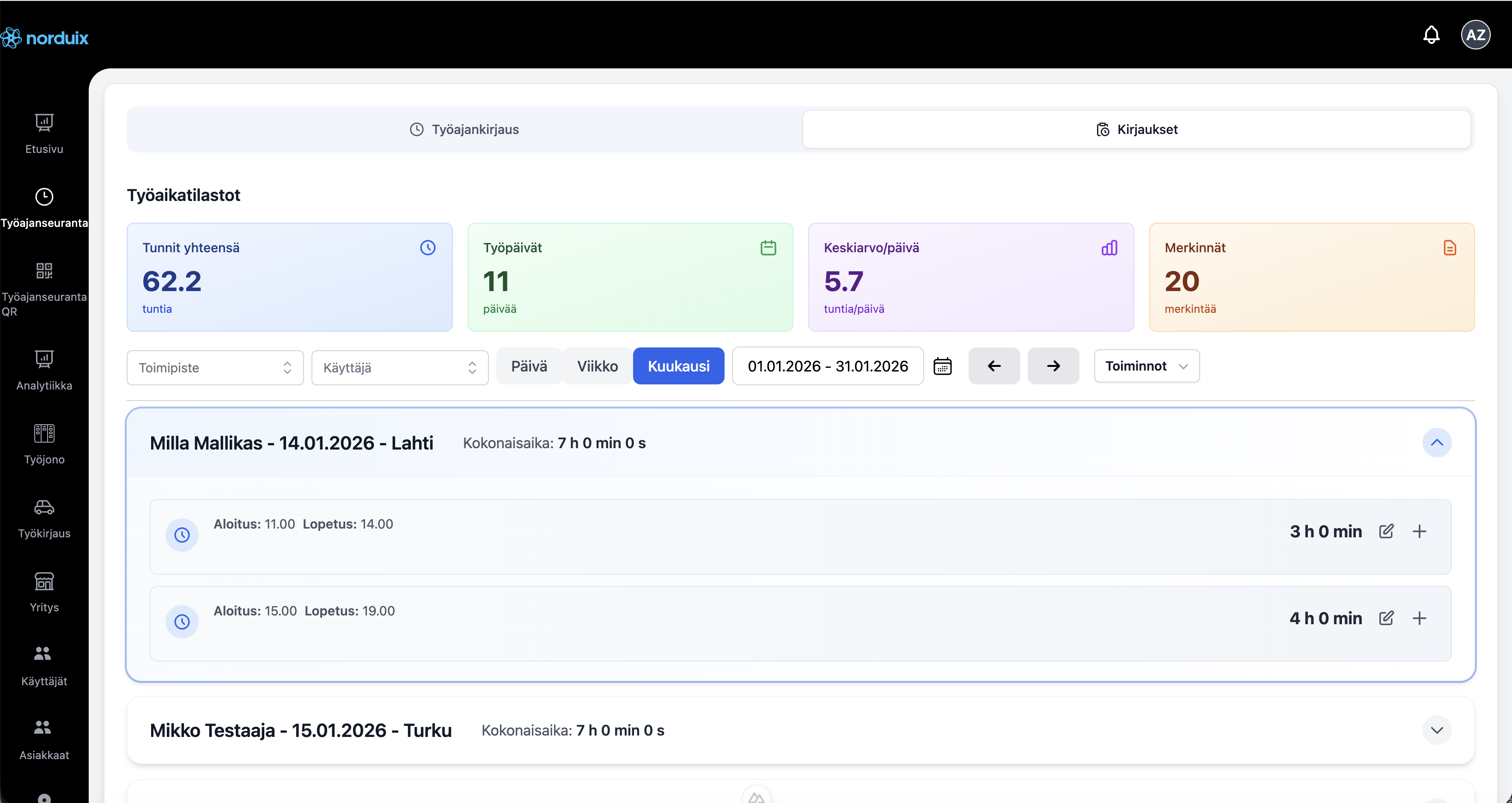This screenshot has width=1512, height=803.
Task: Add to the 15.00–19.00 entry via plus icon
Action: point(1419,618)
